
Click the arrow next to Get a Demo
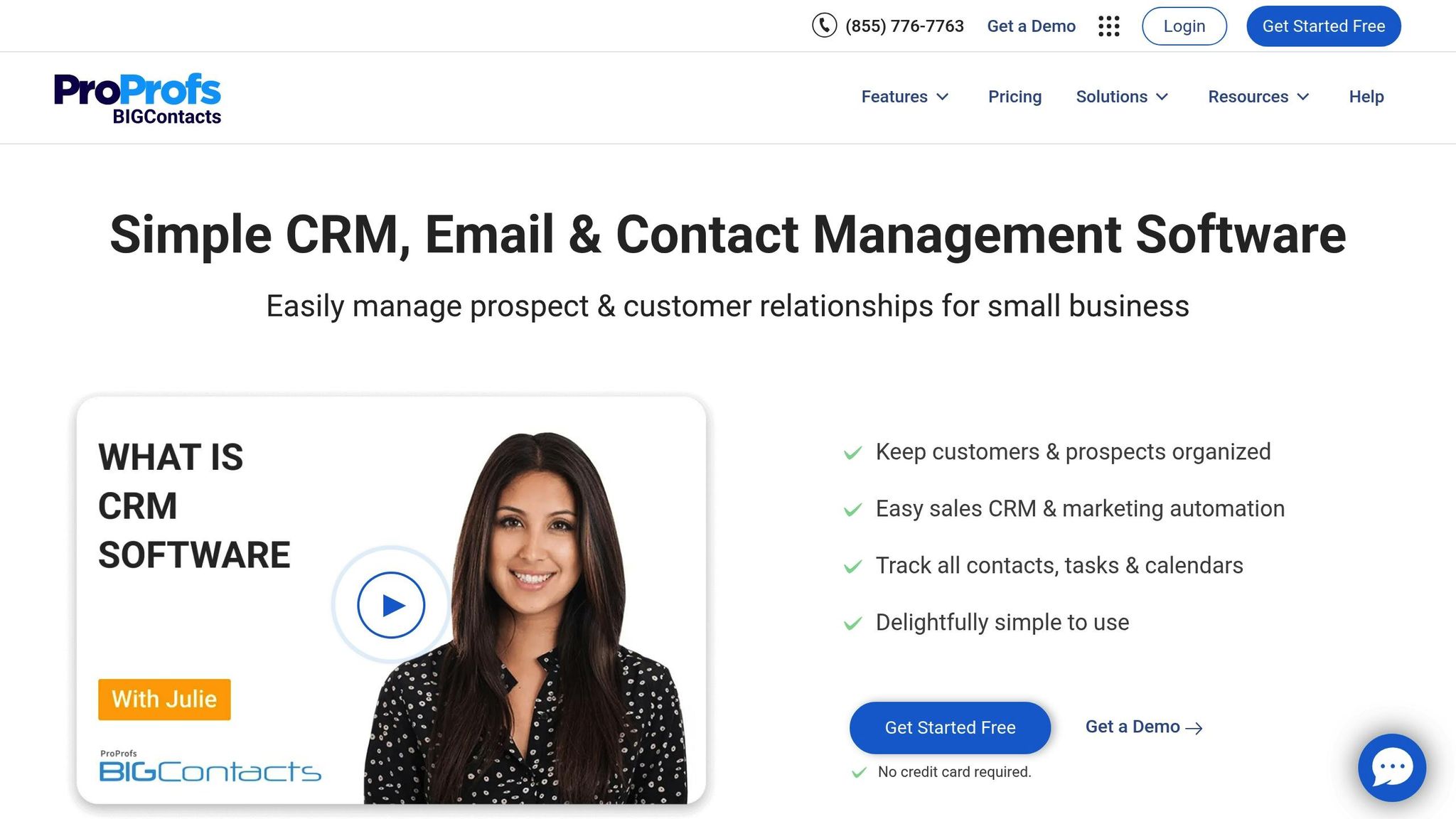pyautogui.click(x=1194, y=728)
